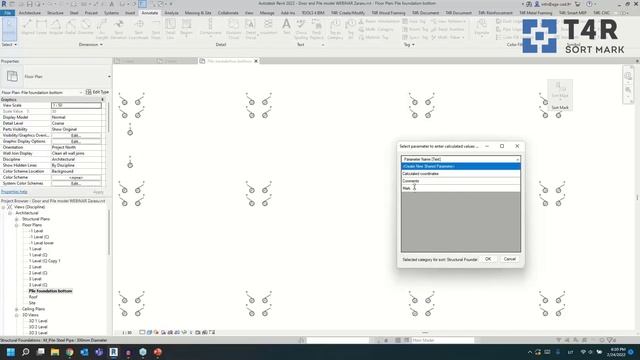Viewport: 640px width, 360px height.
Task: Click OK in the parameter dialog
Action: point(488,259)
